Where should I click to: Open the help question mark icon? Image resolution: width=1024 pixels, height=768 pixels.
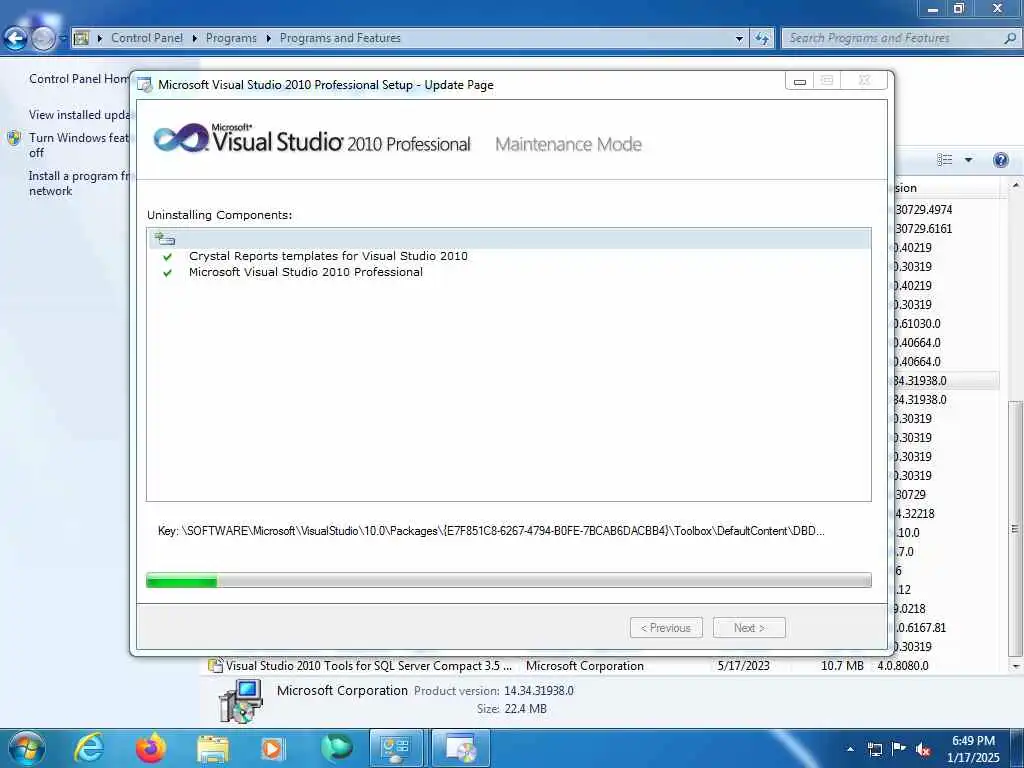pos(1000,160)
